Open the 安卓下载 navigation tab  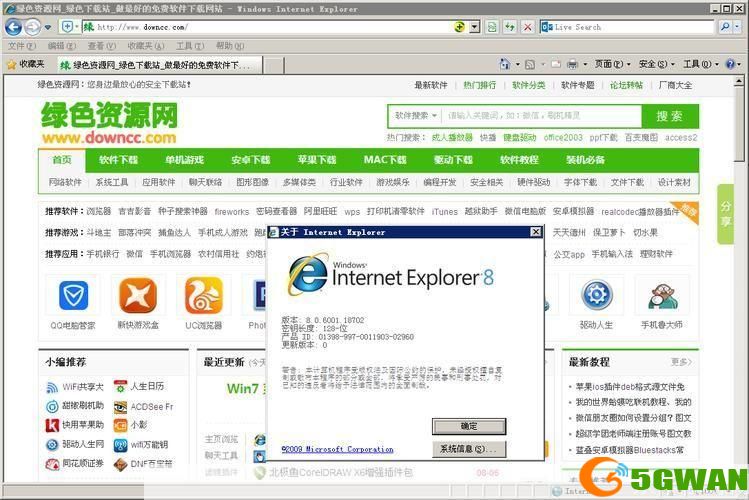250,160
